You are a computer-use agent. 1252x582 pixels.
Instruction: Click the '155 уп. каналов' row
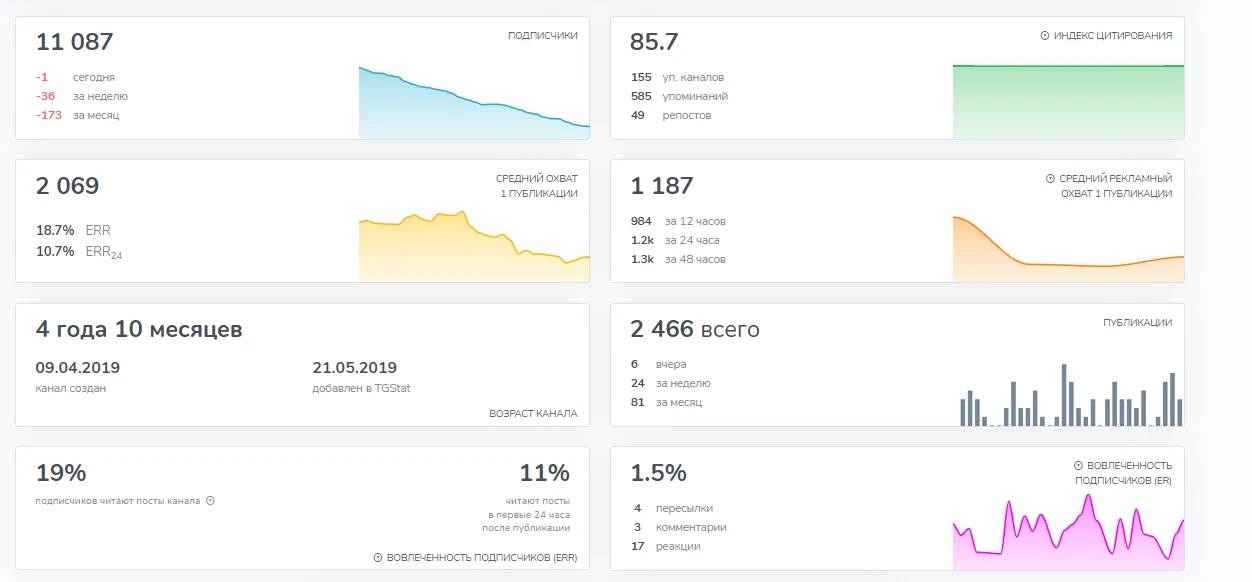coord(677,77)
